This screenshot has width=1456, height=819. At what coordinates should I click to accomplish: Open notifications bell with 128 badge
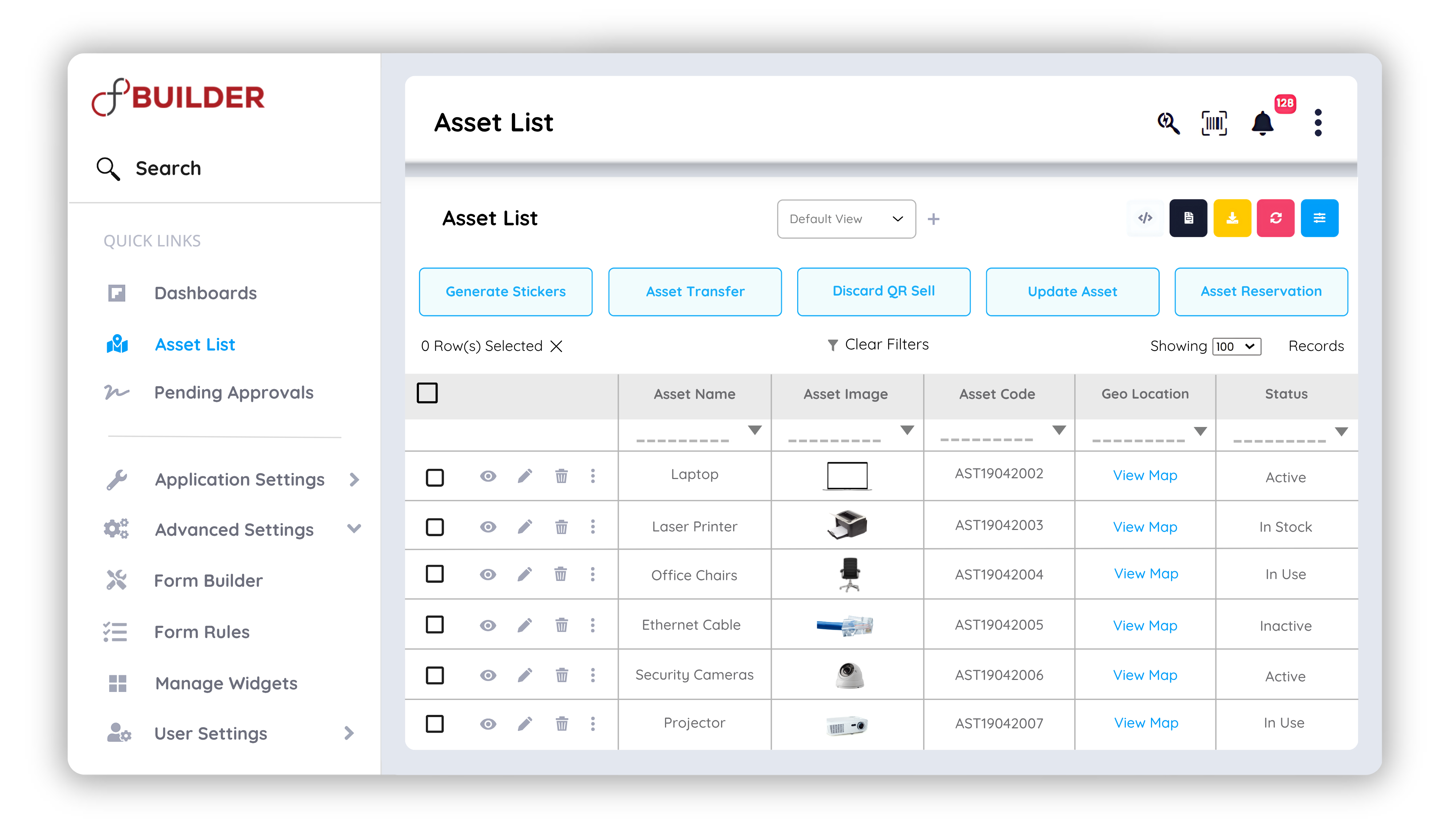click(x=1262, y=123)
